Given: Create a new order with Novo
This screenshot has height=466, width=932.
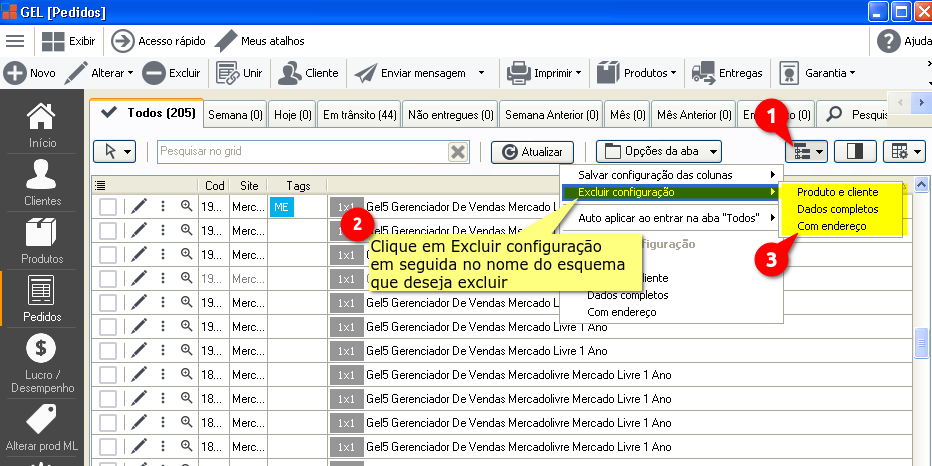Looking at the screenshot, I should point(30,73).
